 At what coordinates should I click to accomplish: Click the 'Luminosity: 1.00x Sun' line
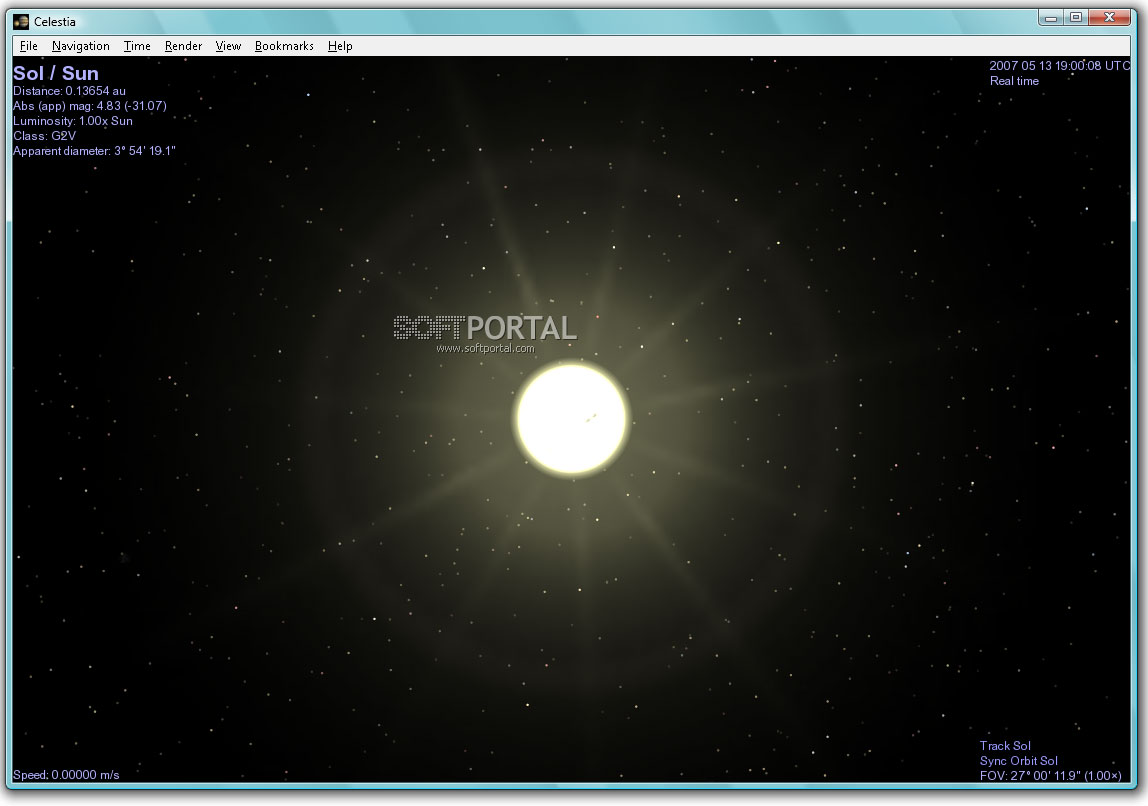click(x=73, y=121)
